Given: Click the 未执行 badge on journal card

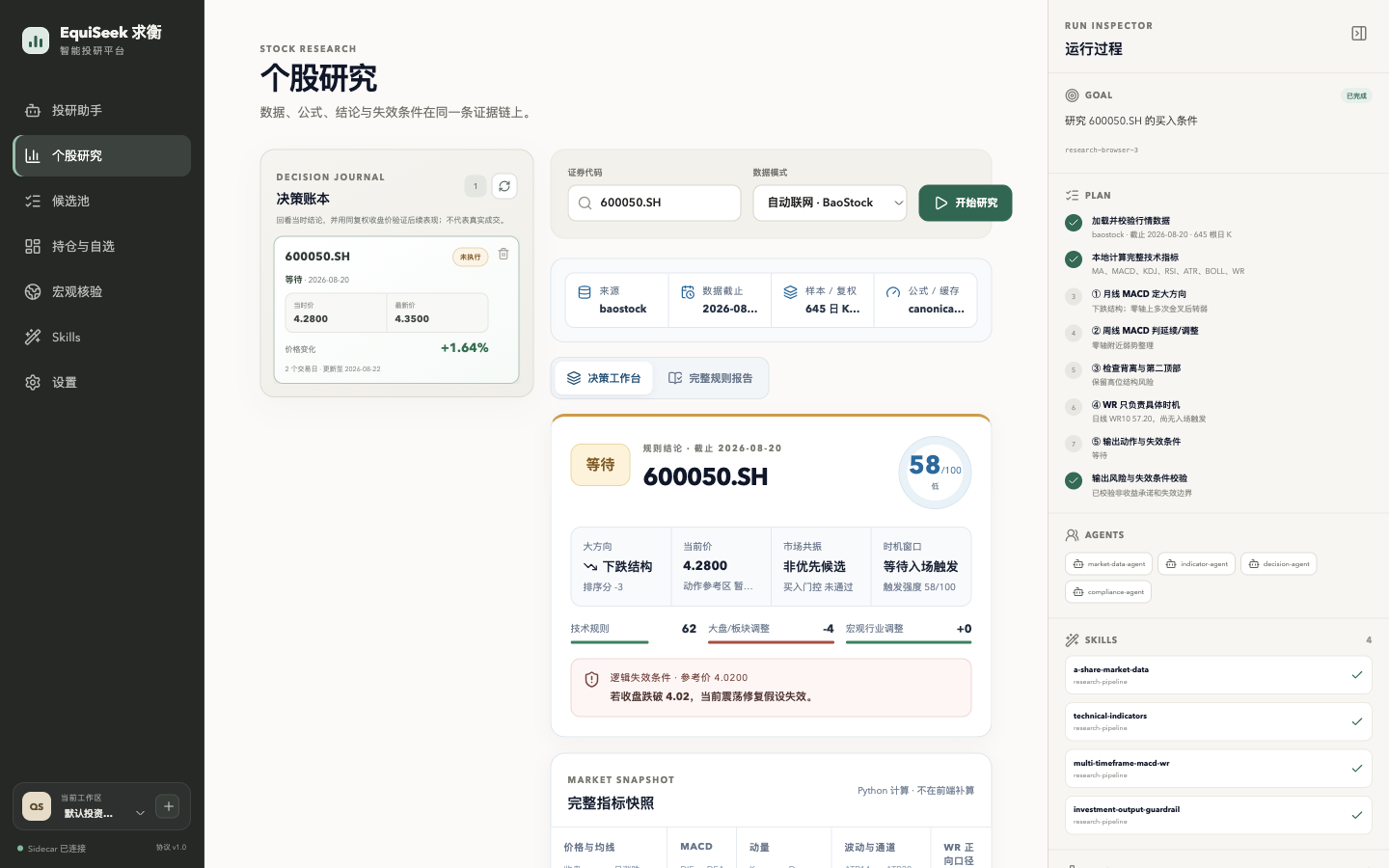Looking at the screenshot, I should click(x=470, y=257).
